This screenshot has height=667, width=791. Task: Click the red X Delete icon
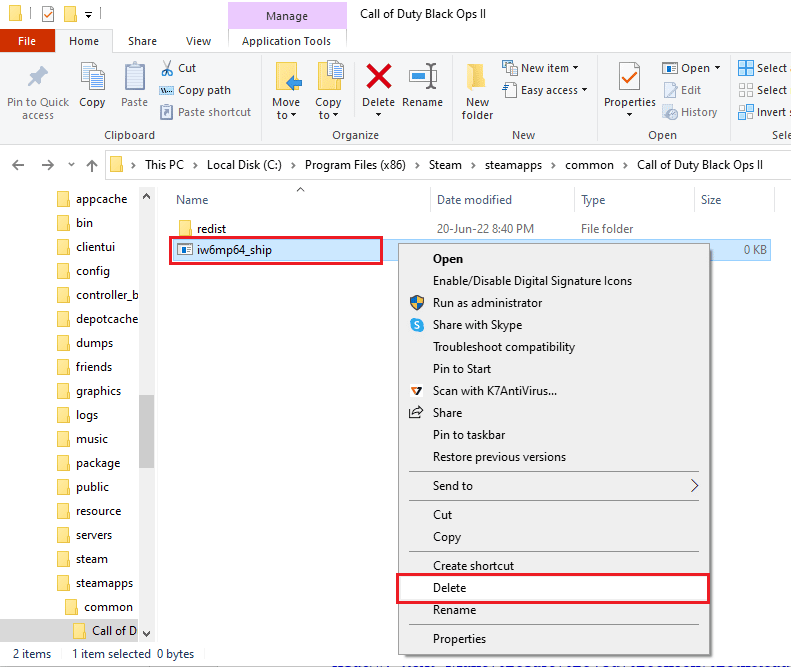point(378,76)
